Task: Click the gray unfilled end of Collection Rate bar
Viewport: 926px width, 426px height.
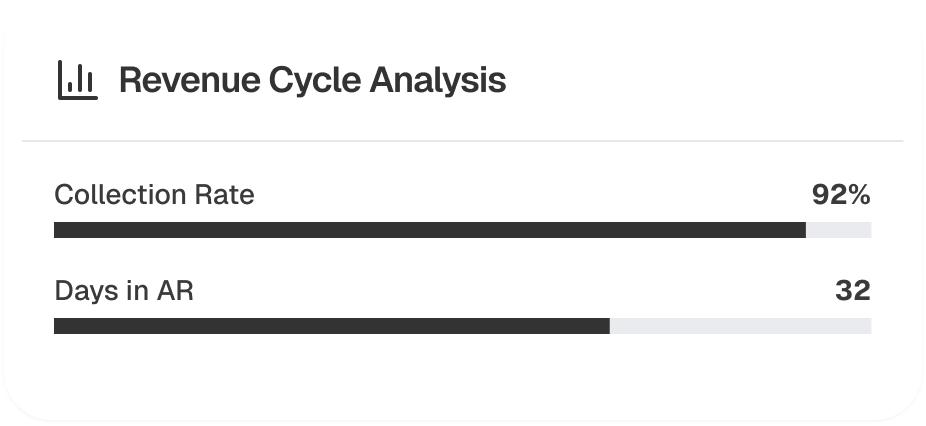Action: click(839, 230)
